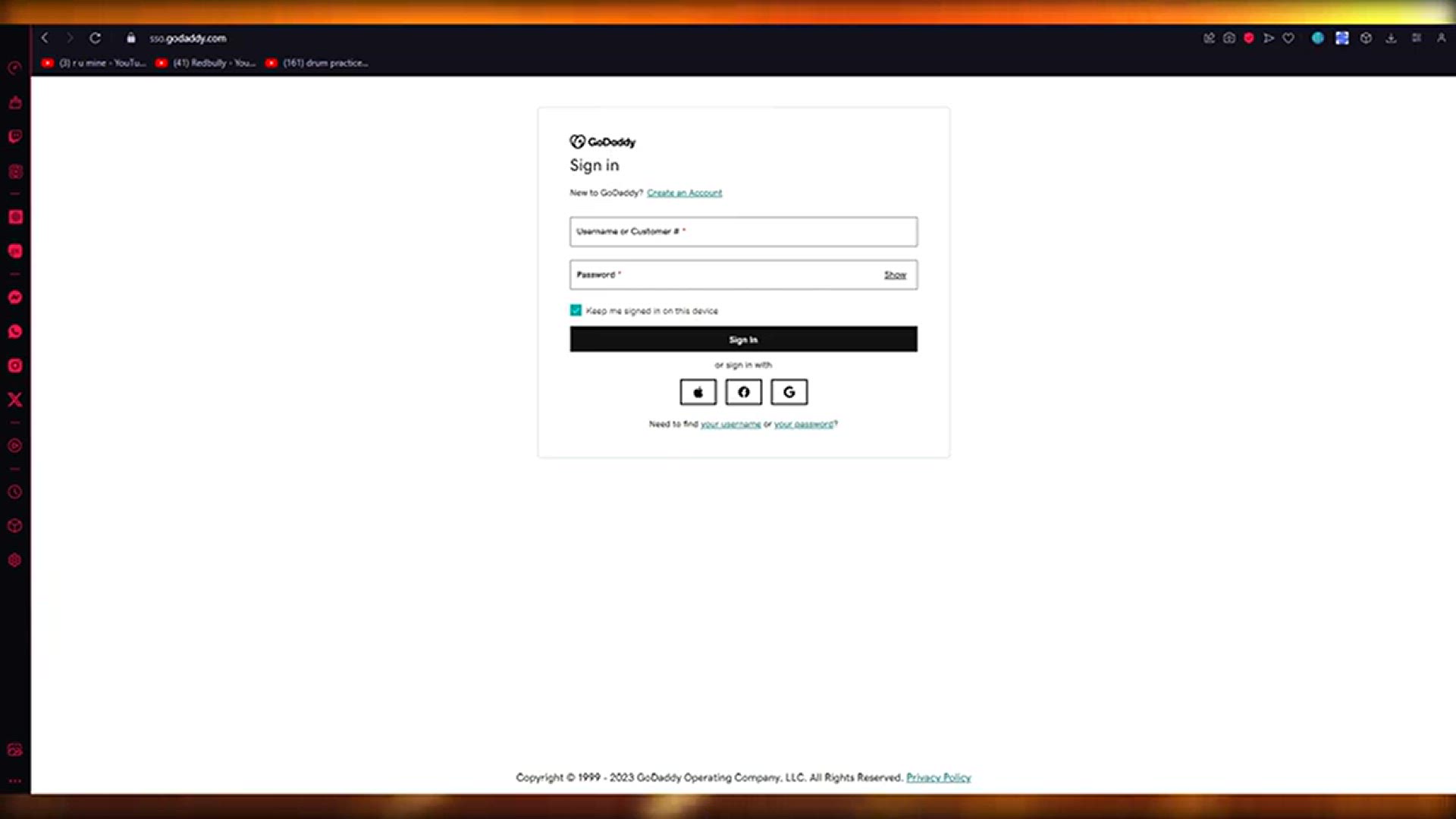Screen dimensions: 1456x819
Task: Open the sidebar settings gear icon
Action: click(x=15, y=560)
